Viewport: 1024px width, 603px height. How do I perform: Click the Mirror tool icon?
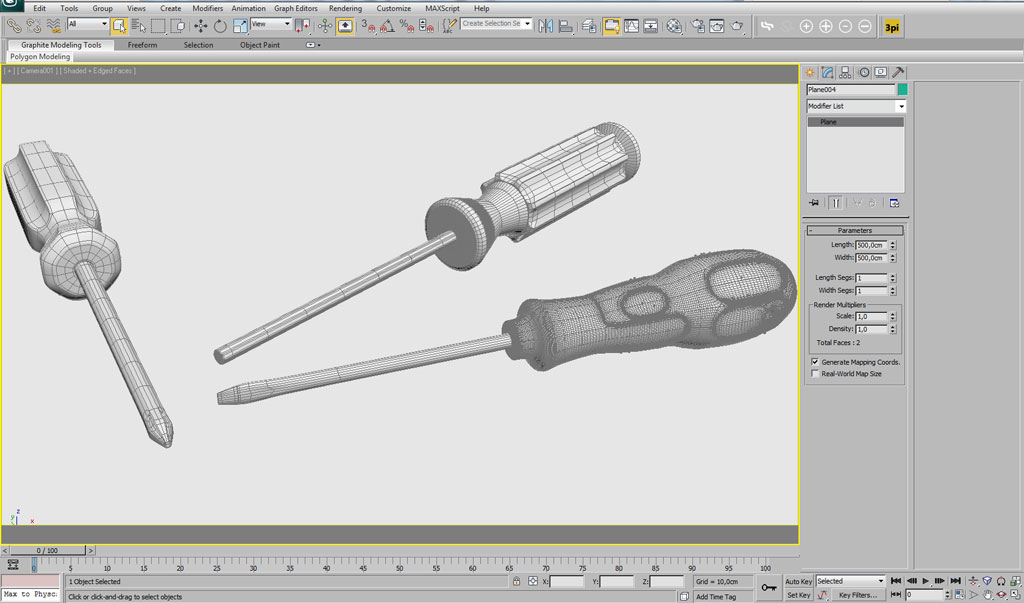tap(546, 26)
